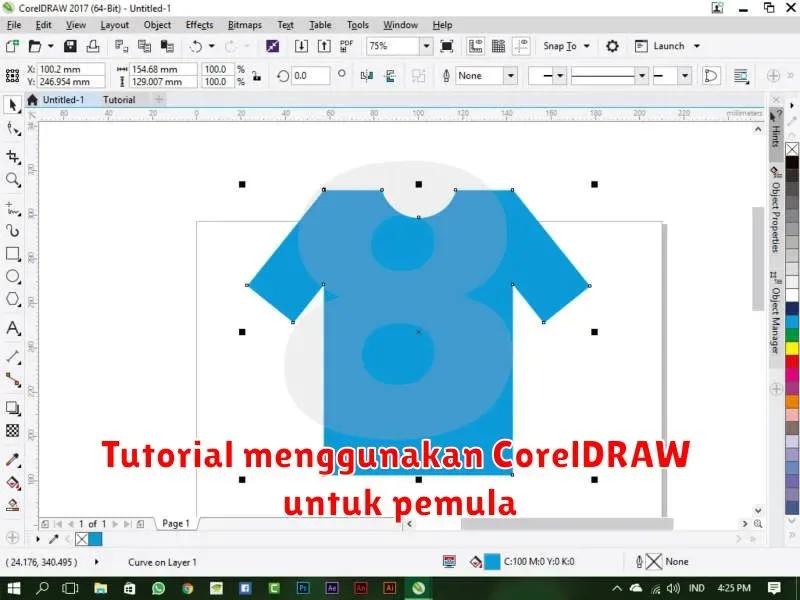Click the Full-screen preview icon
800x600 pixels.
446,46
